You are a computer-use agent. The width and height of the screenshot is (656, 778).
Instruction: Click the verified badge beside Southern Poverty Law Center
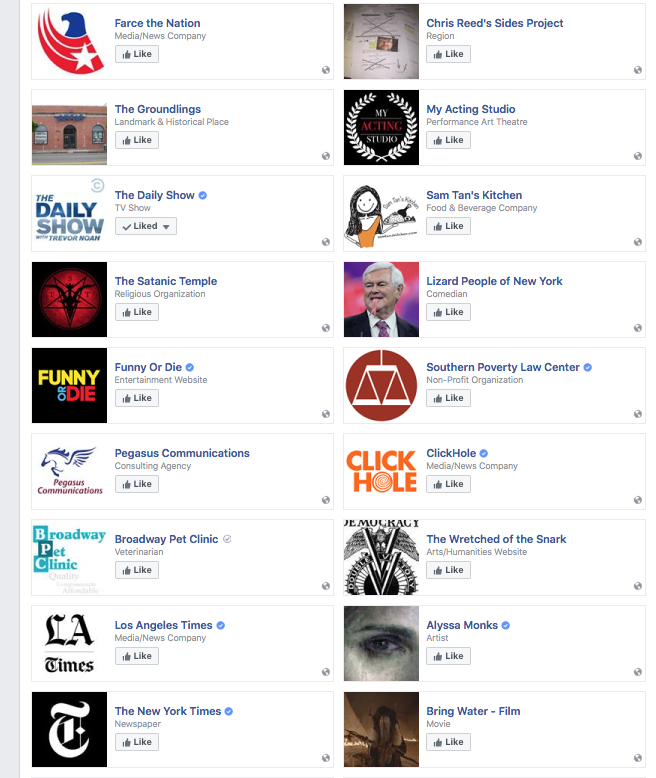click(x=588, y=368)
